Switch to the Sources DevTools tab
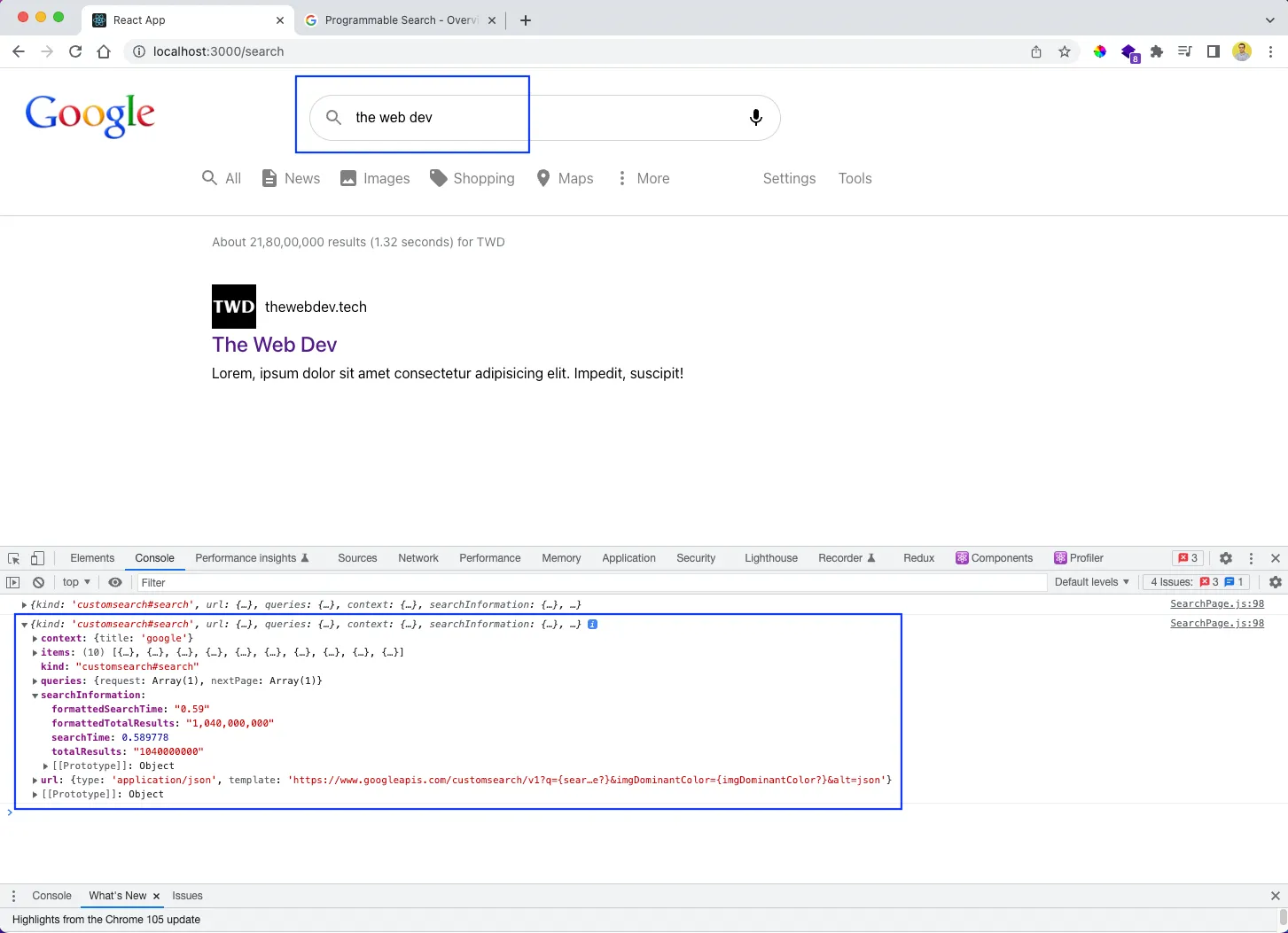 (x=357, y=558)
